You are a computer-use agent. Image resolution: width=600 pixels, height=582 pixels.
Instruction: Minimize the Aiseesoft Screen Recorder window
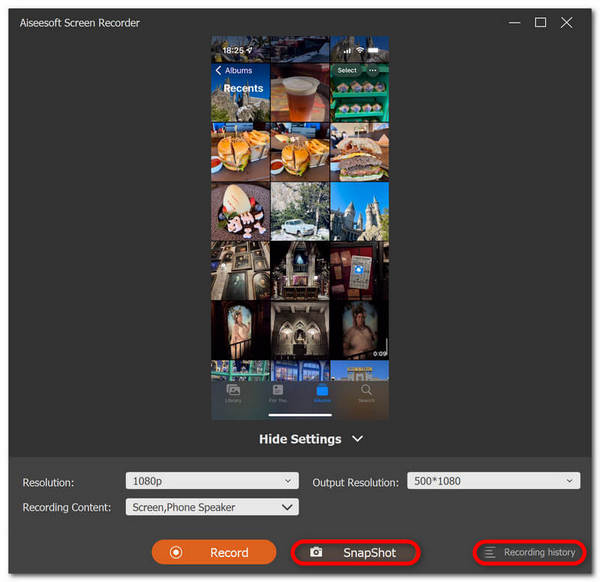[x=514, y=23]
